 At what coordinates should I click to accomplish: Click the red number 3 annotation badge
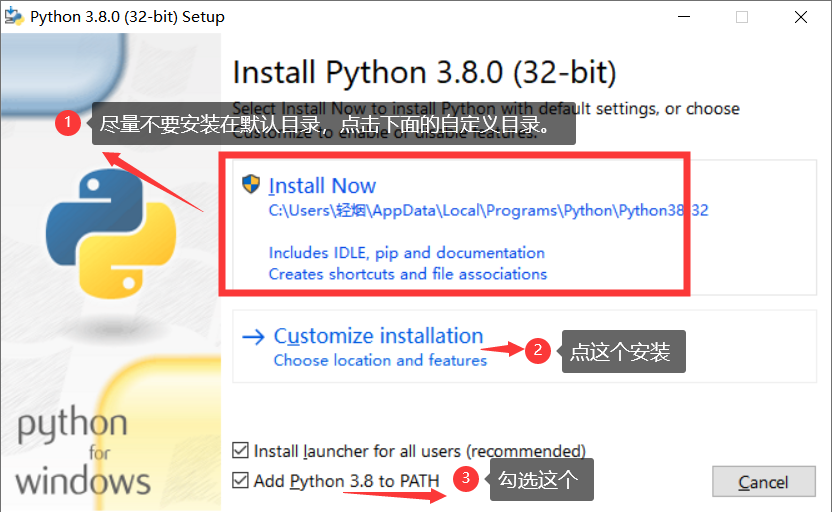coord(464,479)
